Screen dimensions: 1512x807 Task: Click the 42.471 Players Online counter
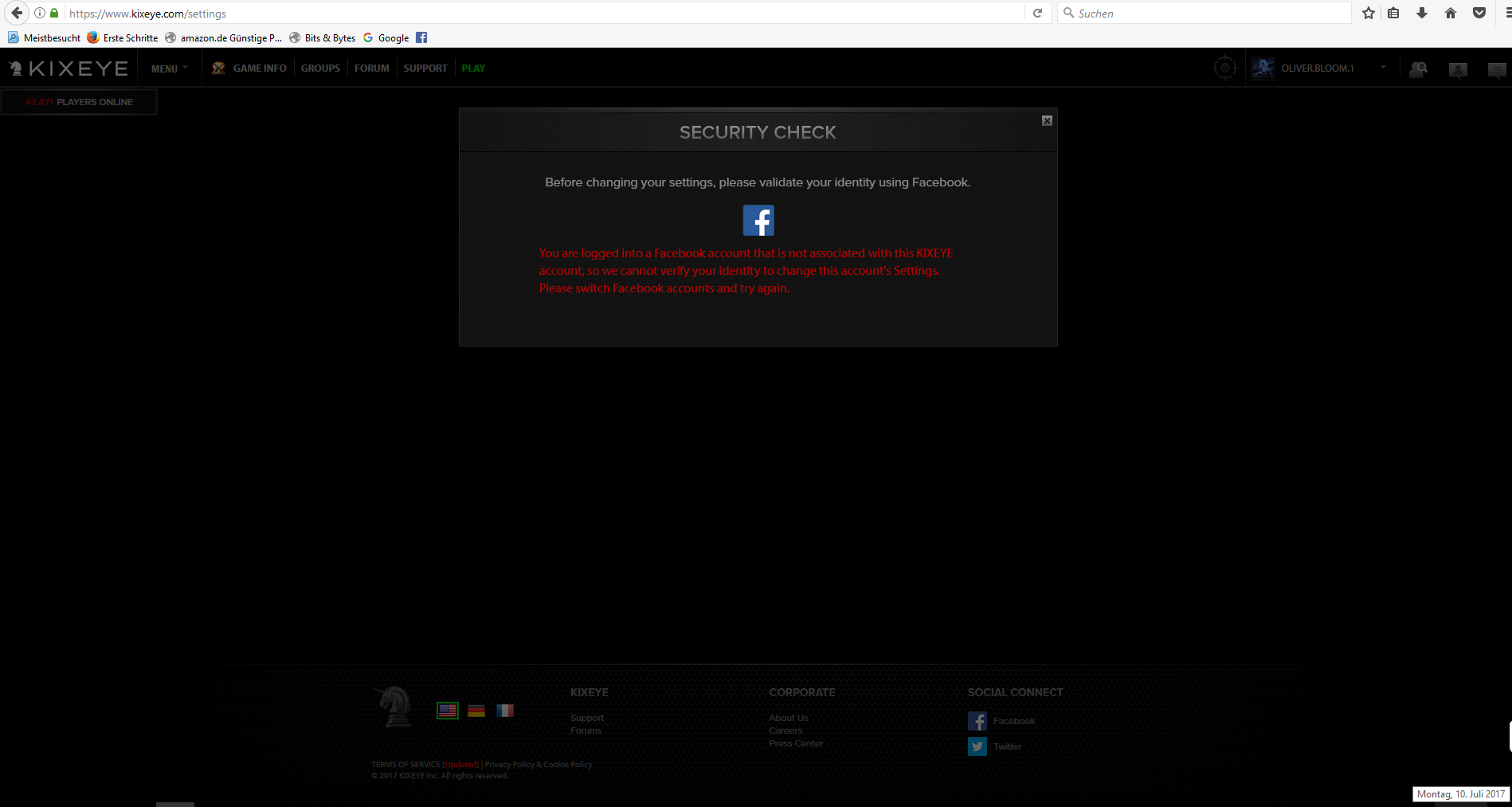tap(79, 102)
